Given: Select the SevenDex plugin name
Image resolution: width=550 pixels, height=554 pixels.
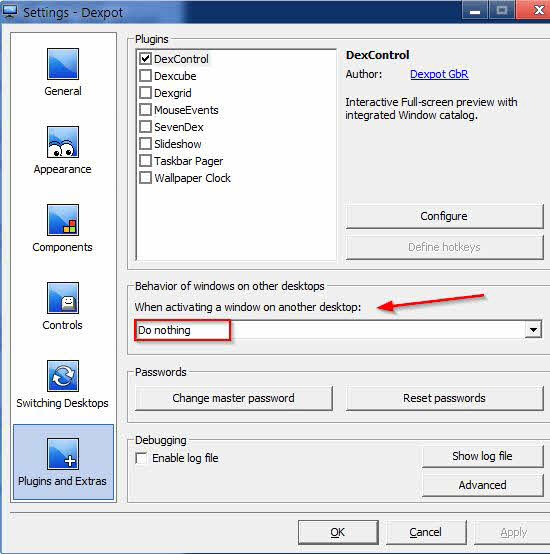Looking at the screenshot, I should 179,127.
